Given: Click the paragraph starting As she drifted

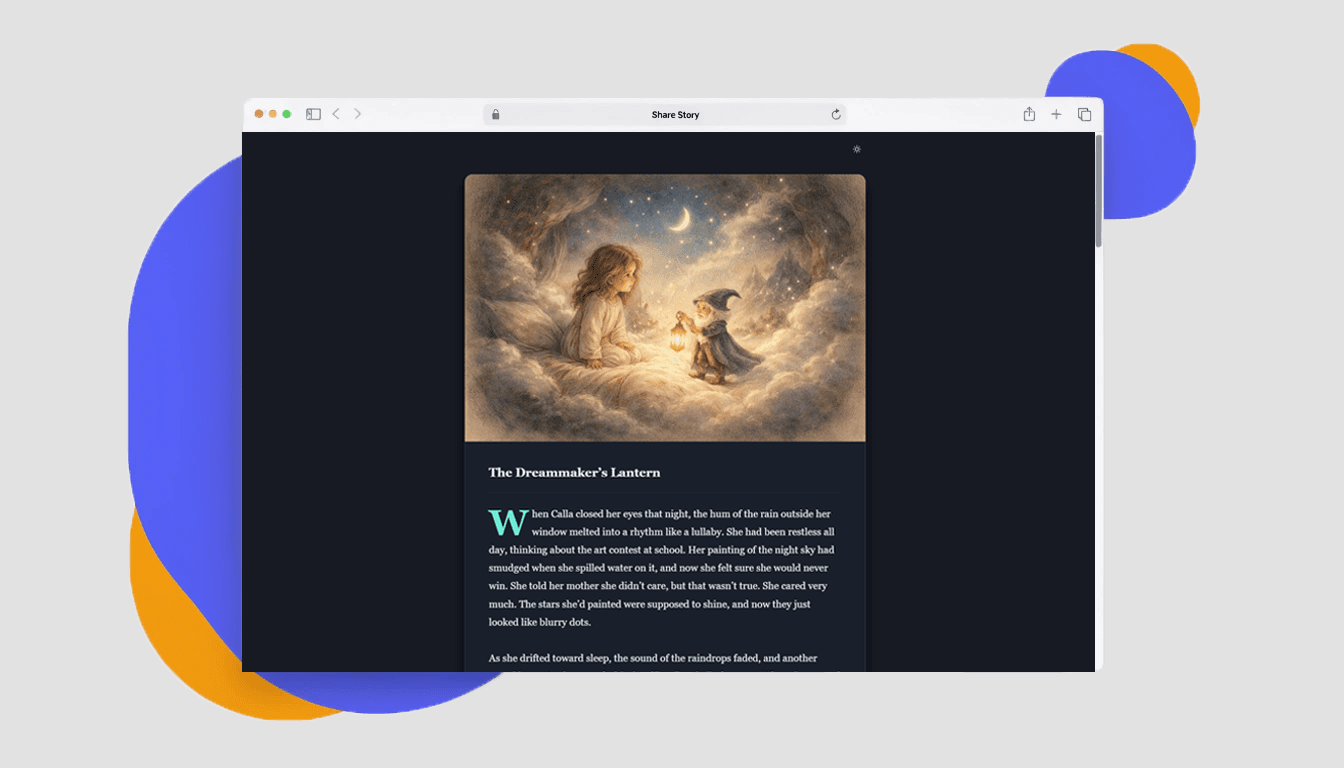Looking at the screenshot, I should pyautogui.click(x=651, y=658).
